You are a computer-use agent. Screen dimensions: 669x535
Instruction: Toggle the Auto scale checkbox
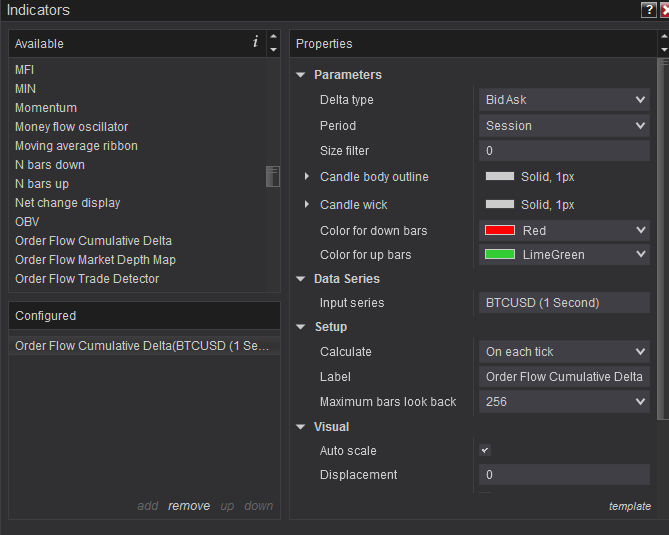[x=485, y=451]
